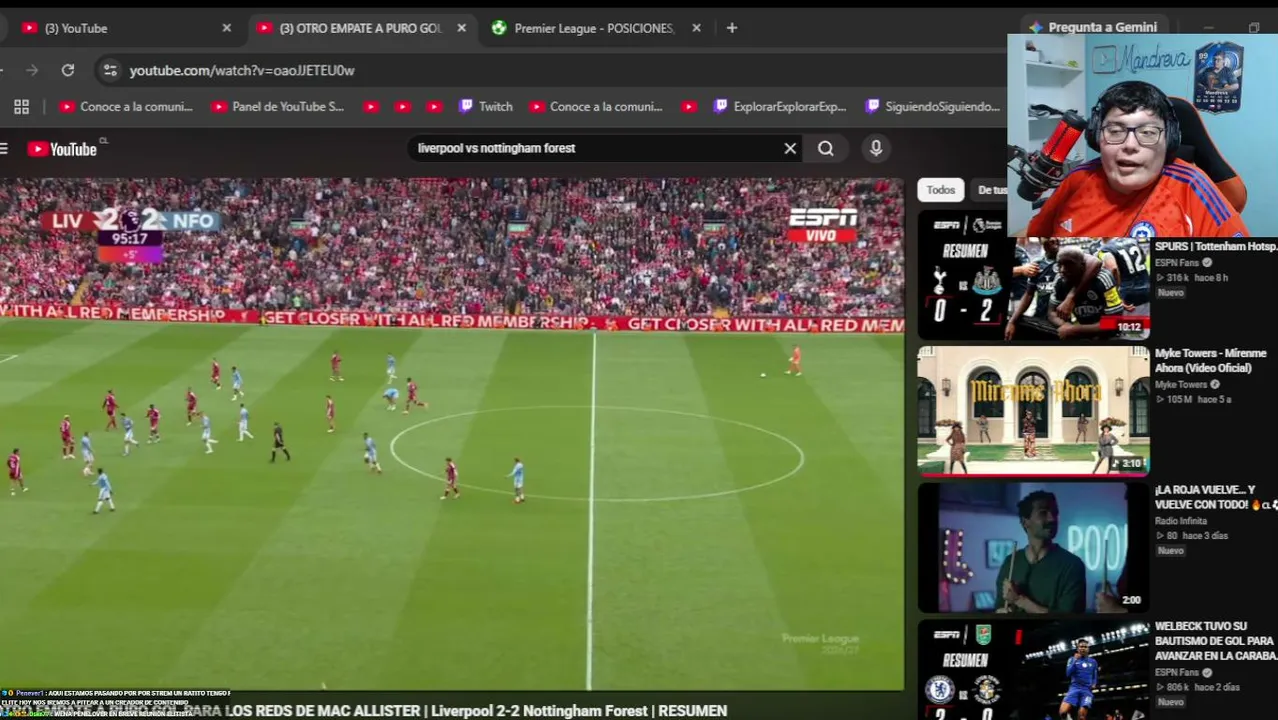The height and width of the screenshot is (720, 1278).
Task: Open 'Conoce a la comuni...' bookmark after Twitch
Action: pyautogui.click(x=596, y=106)
